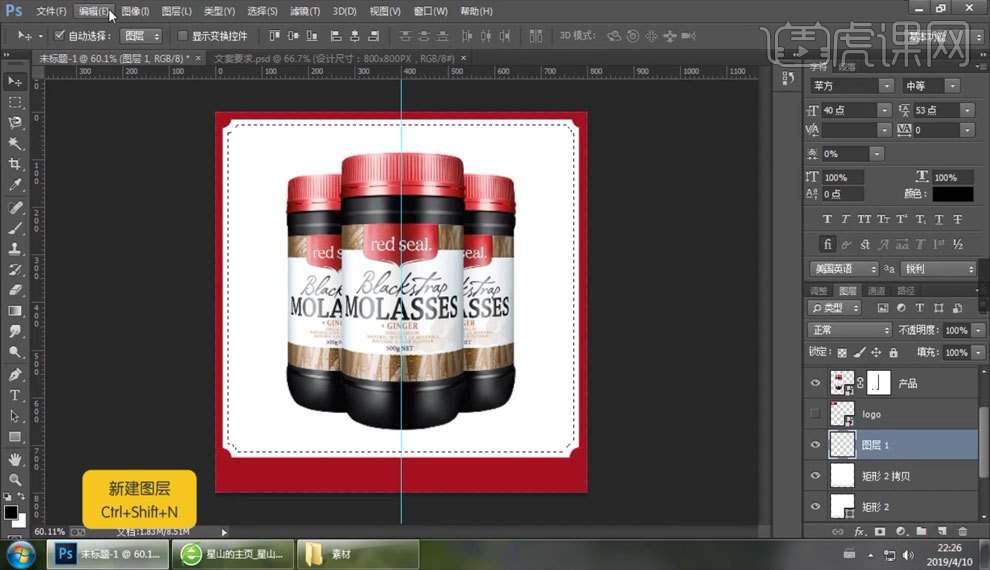Filter layers by type layers (T icon)
This screenshot has height=570, width=990.
point(919,308)
